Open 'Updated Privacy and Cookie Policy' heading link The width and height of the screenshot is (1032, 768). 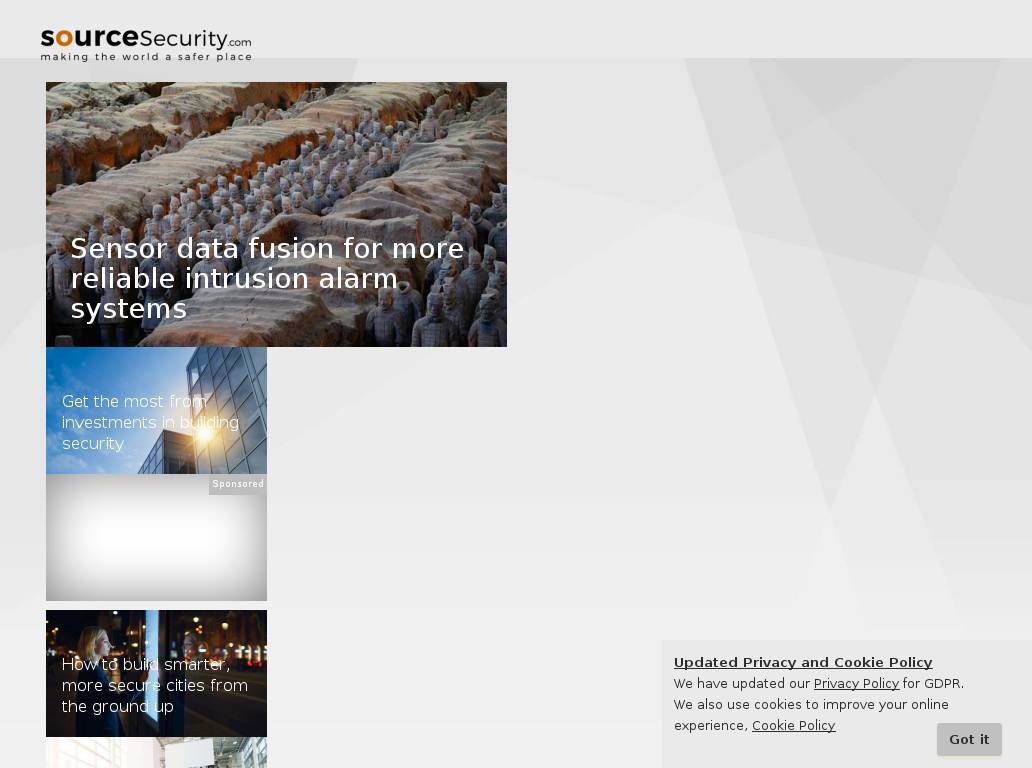[802, 662]
